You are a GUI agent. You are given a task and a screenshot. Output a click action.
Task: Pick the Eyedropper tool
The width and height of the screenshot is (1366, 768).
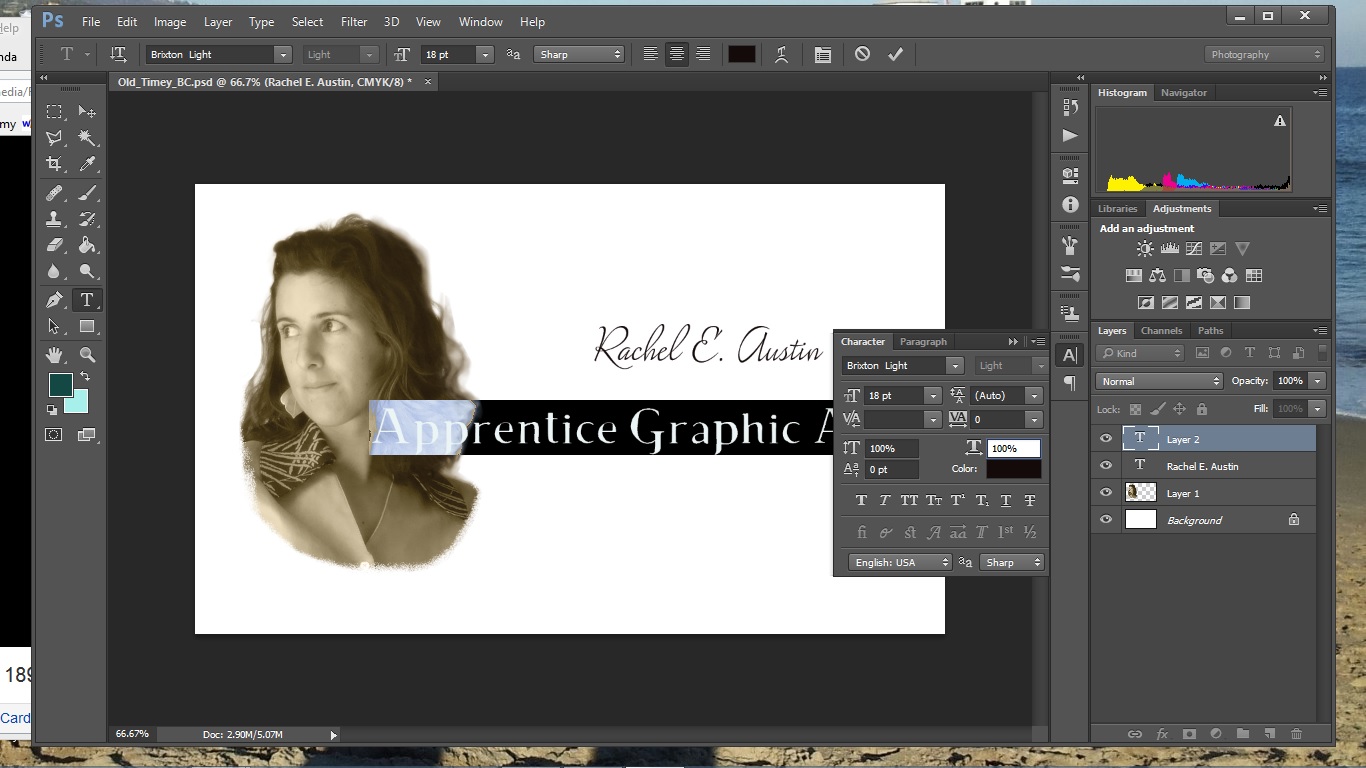point(87,164)
